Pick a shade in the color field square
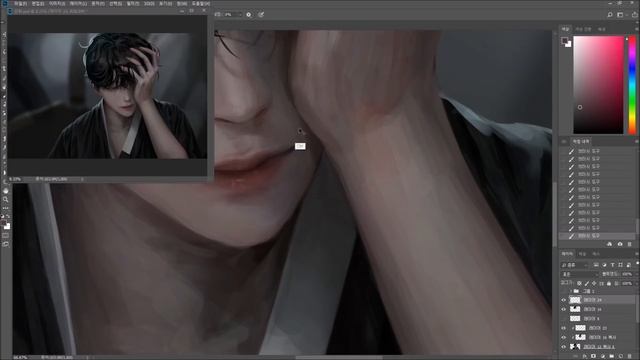This screenshot has width=640, height=360. point(598,85)
